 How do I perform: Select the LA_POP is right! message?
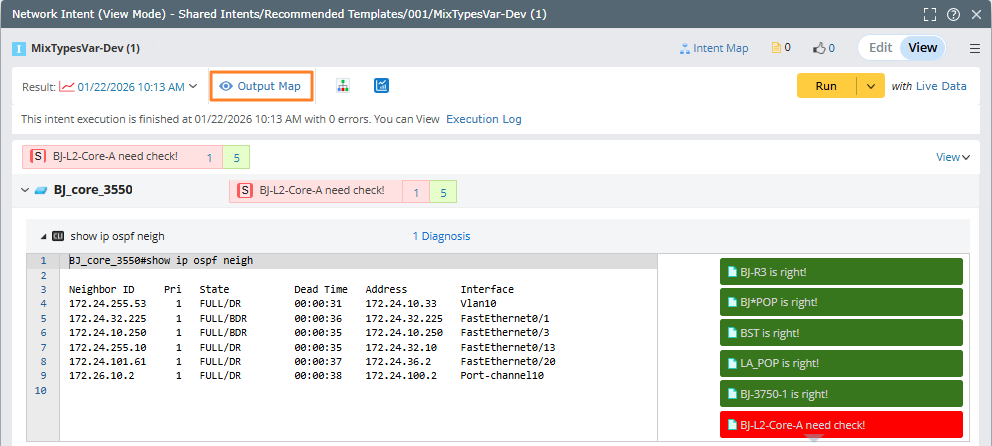pos(841,363)
